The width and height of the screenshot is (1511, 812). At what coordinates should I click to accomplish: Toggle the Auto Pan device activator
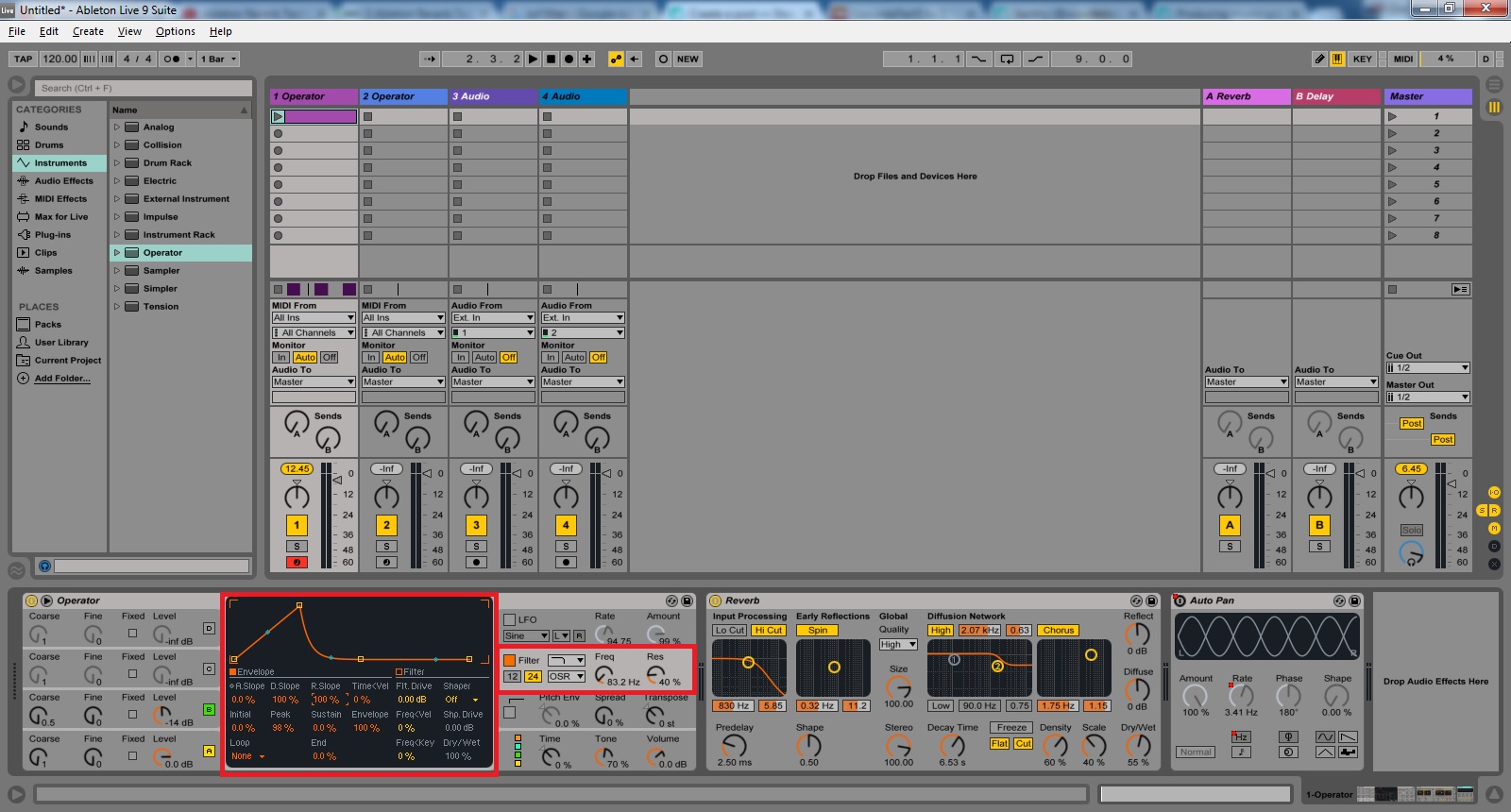pyautogui.click(x=1179, y=601)
